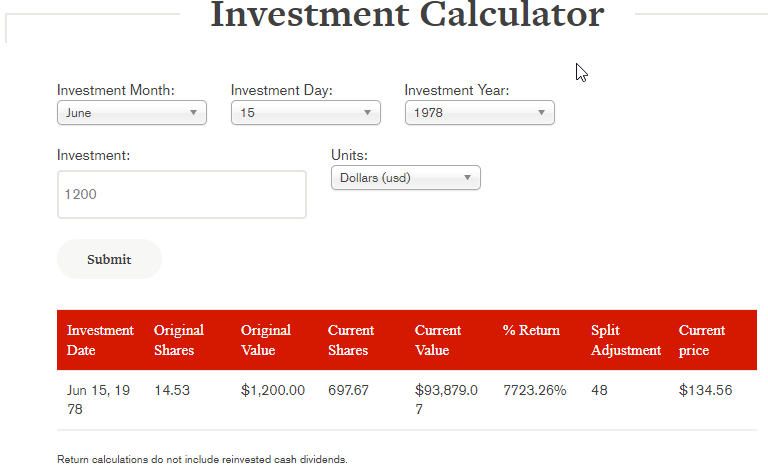Open the Investment Month dropdown

[x=131, y=113]
